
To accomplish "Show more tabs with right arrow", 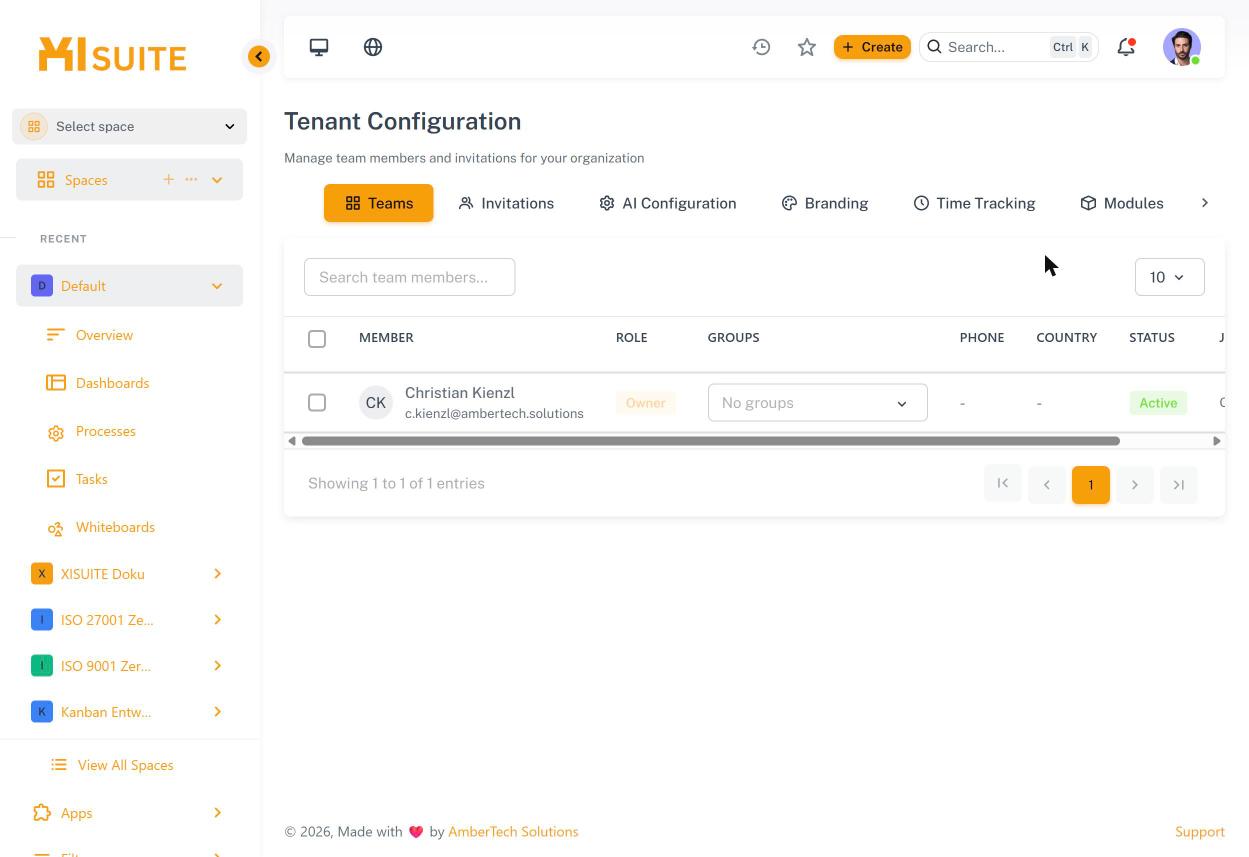I will (x=1205, y=203).
